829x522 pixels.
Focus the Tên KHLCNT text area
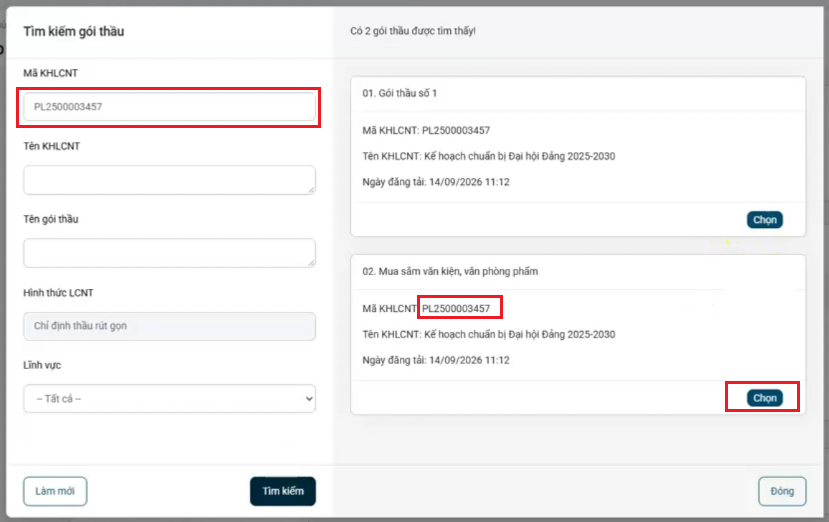pyautogui.click(x=169, y=180)
